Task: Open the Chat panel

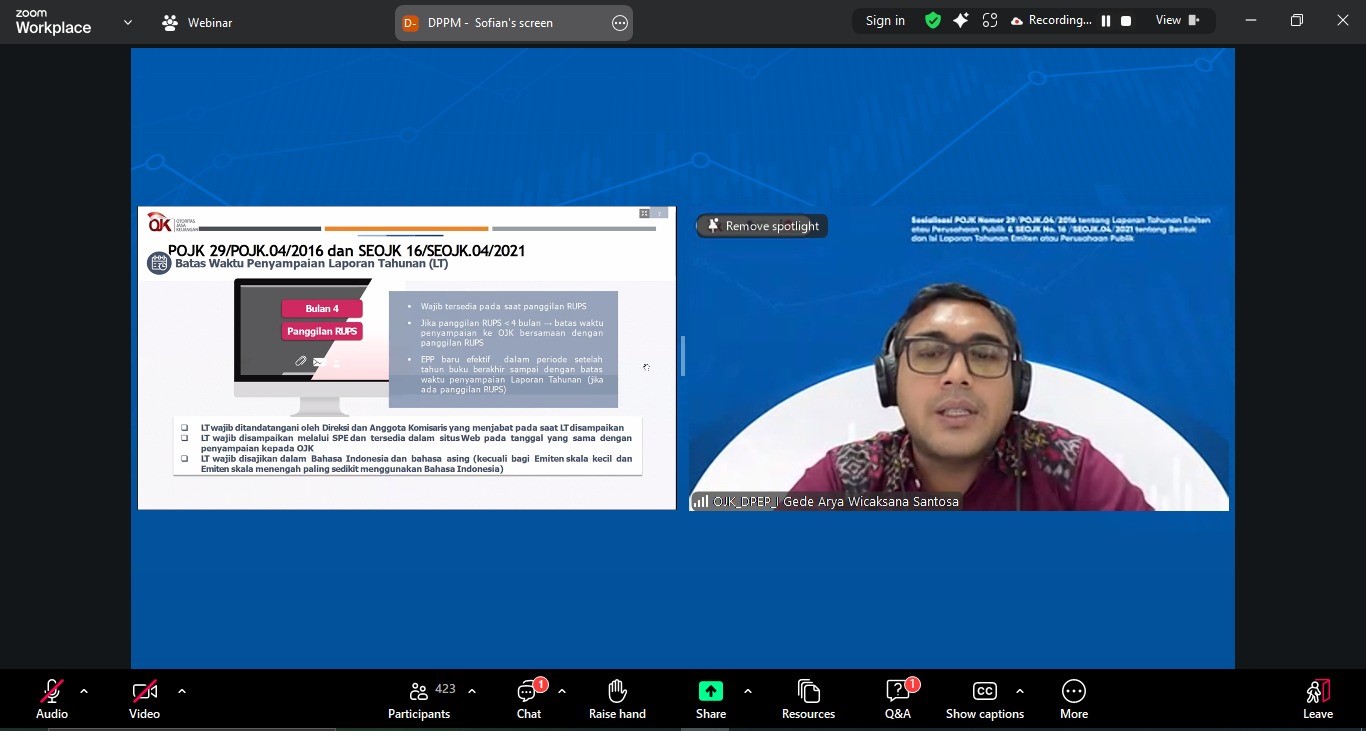Action: coord(528,699)
